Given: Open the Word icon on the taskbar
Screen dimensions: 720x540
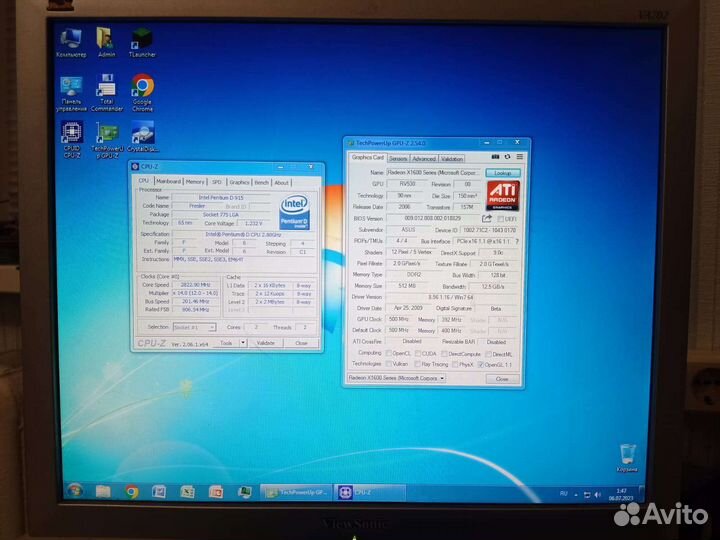Looking at the screenshot, I should pyautogui.click(x=159, y=492).
